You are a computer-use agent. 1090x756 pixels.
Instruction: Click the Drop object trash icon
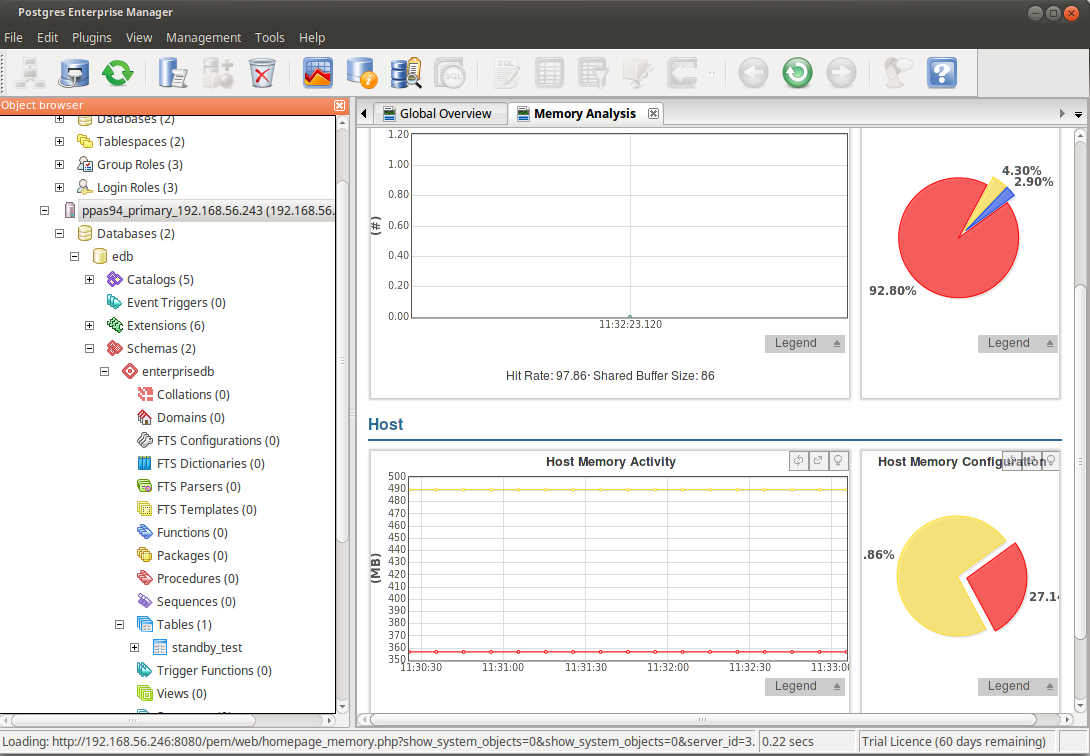pyautogui.click(x=262, y=72)
